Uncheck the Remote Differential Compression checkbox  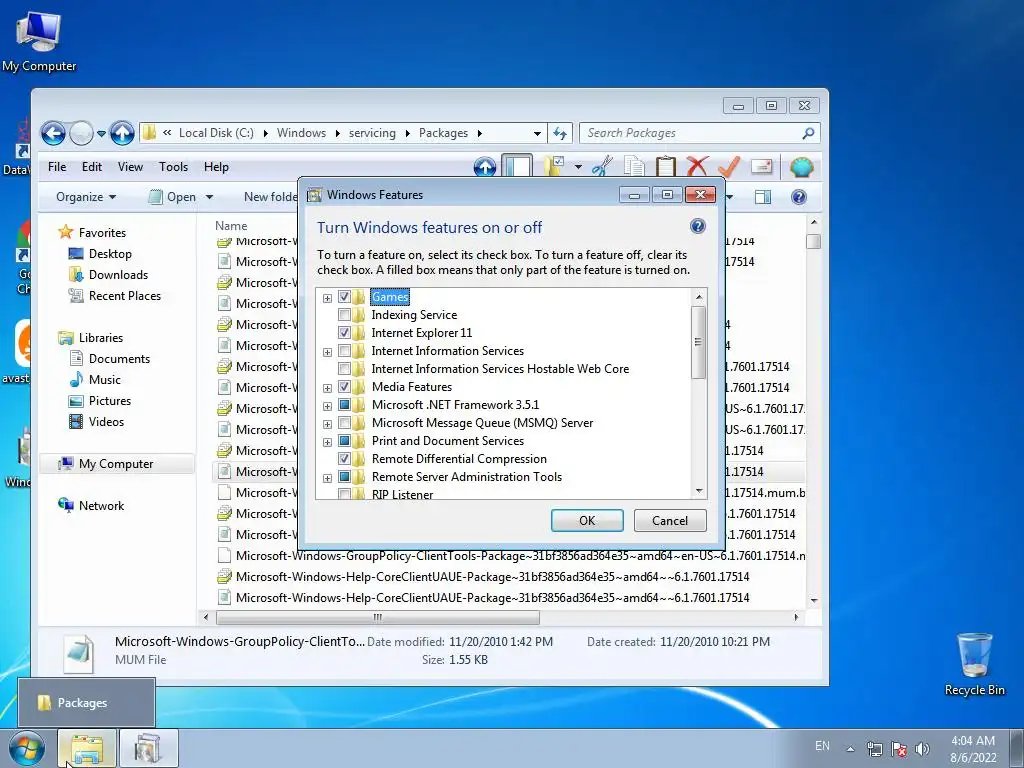(344, 459)
